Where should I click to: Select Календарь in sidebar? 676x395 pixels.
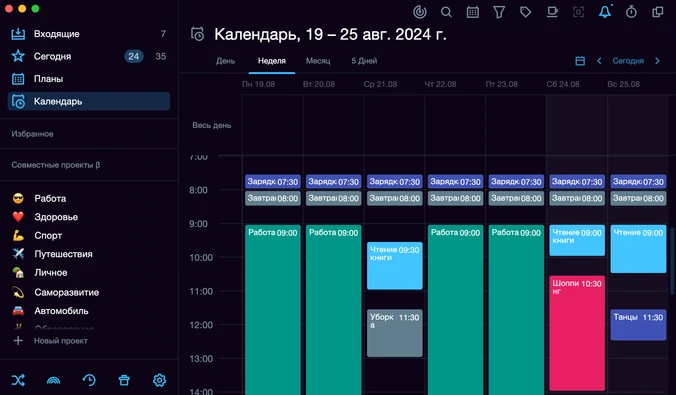[x=88, y=101]
